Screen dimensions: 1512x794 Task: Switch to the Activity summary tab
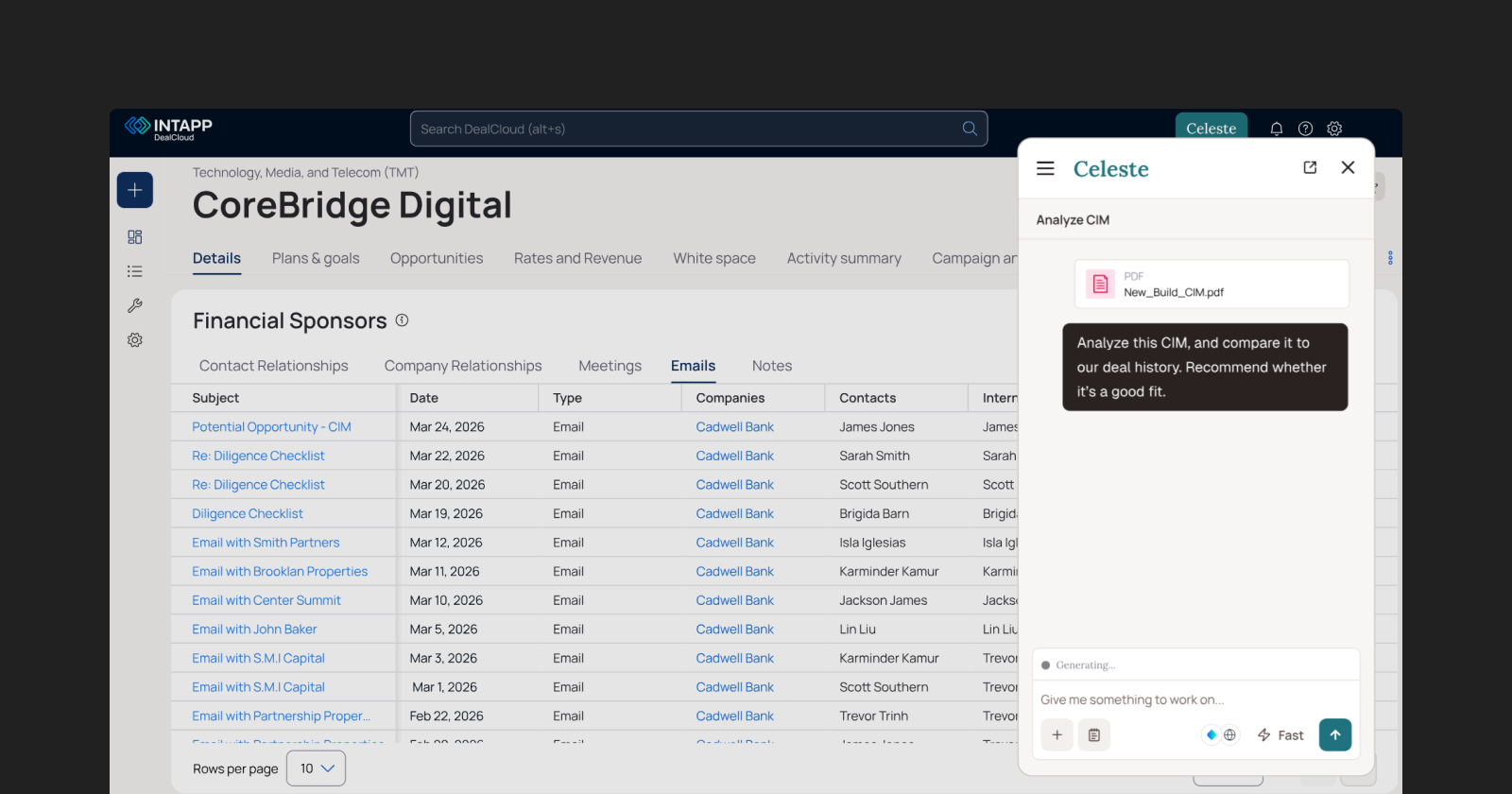pyautogui.click(x=844, y=258)
